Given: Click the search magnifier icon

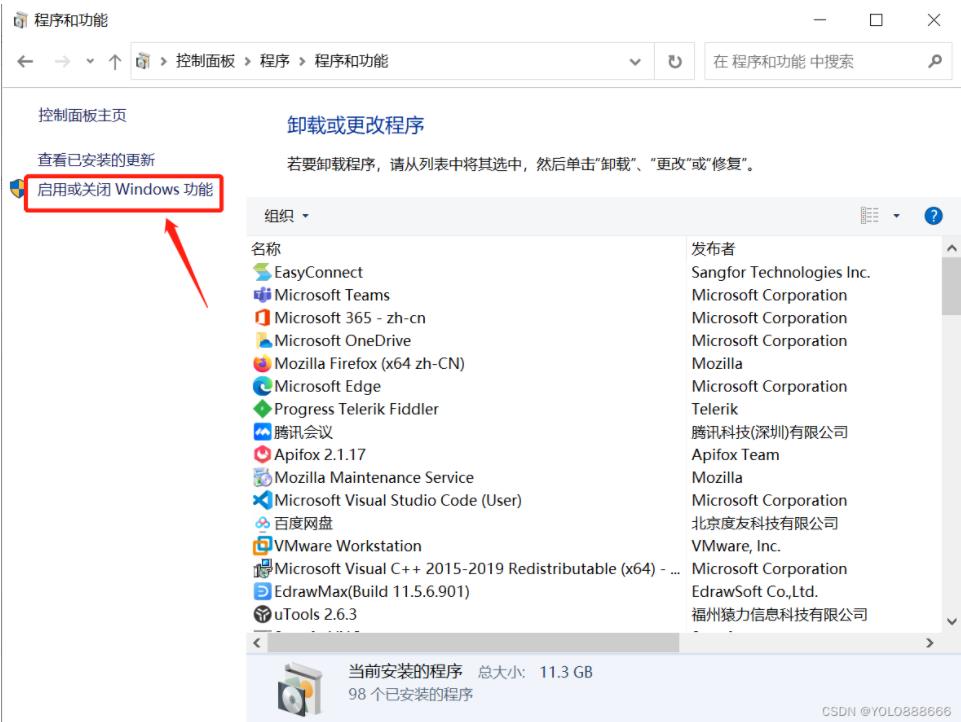Looking at the screenshot, I should (935, 61).
